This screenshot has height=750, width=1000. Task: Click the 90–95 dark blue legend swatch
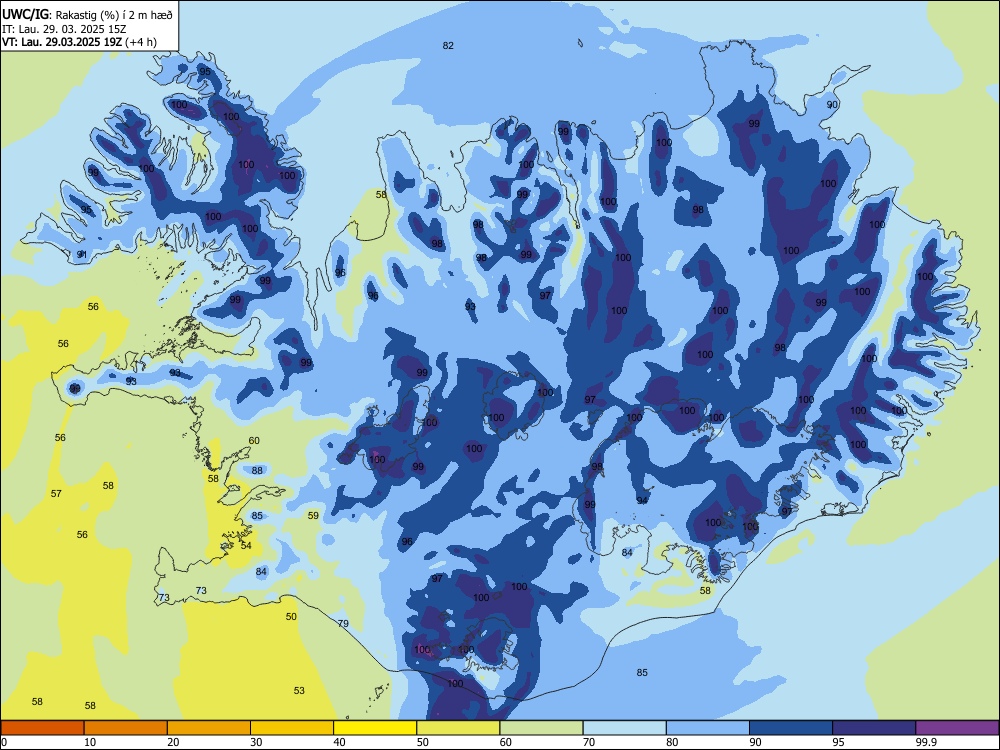791,728
